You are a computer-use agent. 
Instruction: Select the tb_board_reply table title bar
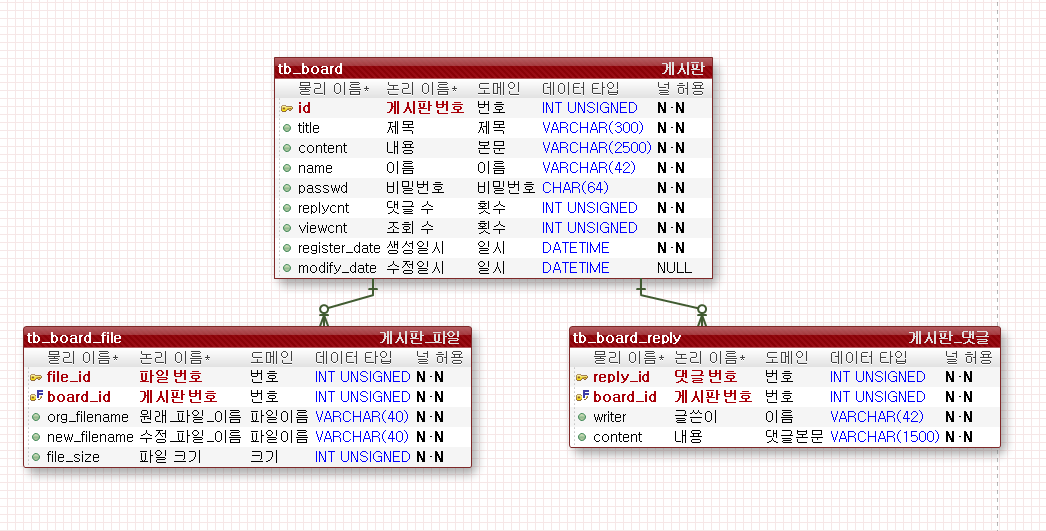coord(785,338)
